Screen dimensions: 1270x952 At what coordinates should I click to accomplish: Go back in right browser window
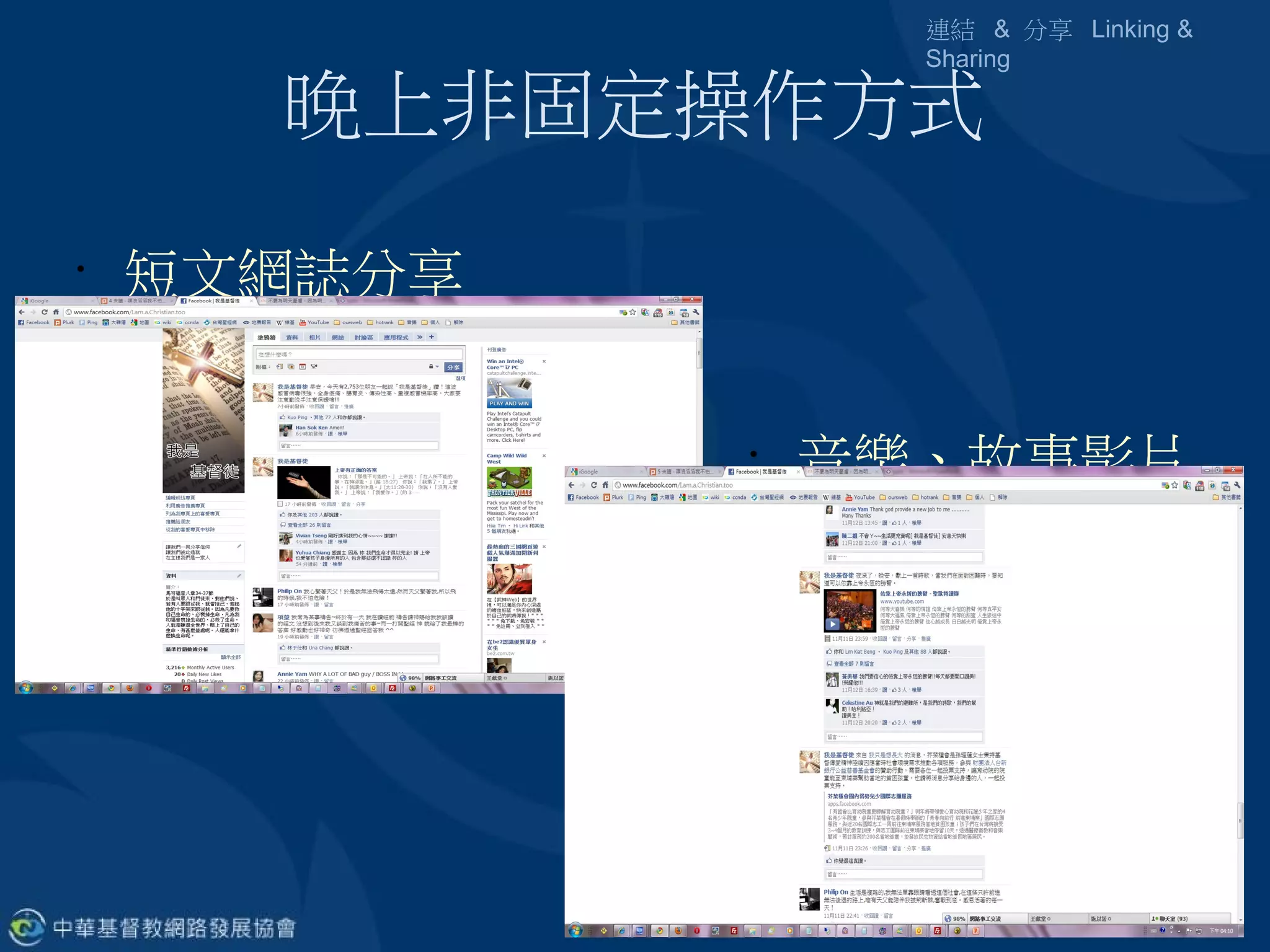pyautogui.click(x=571, y=485)
